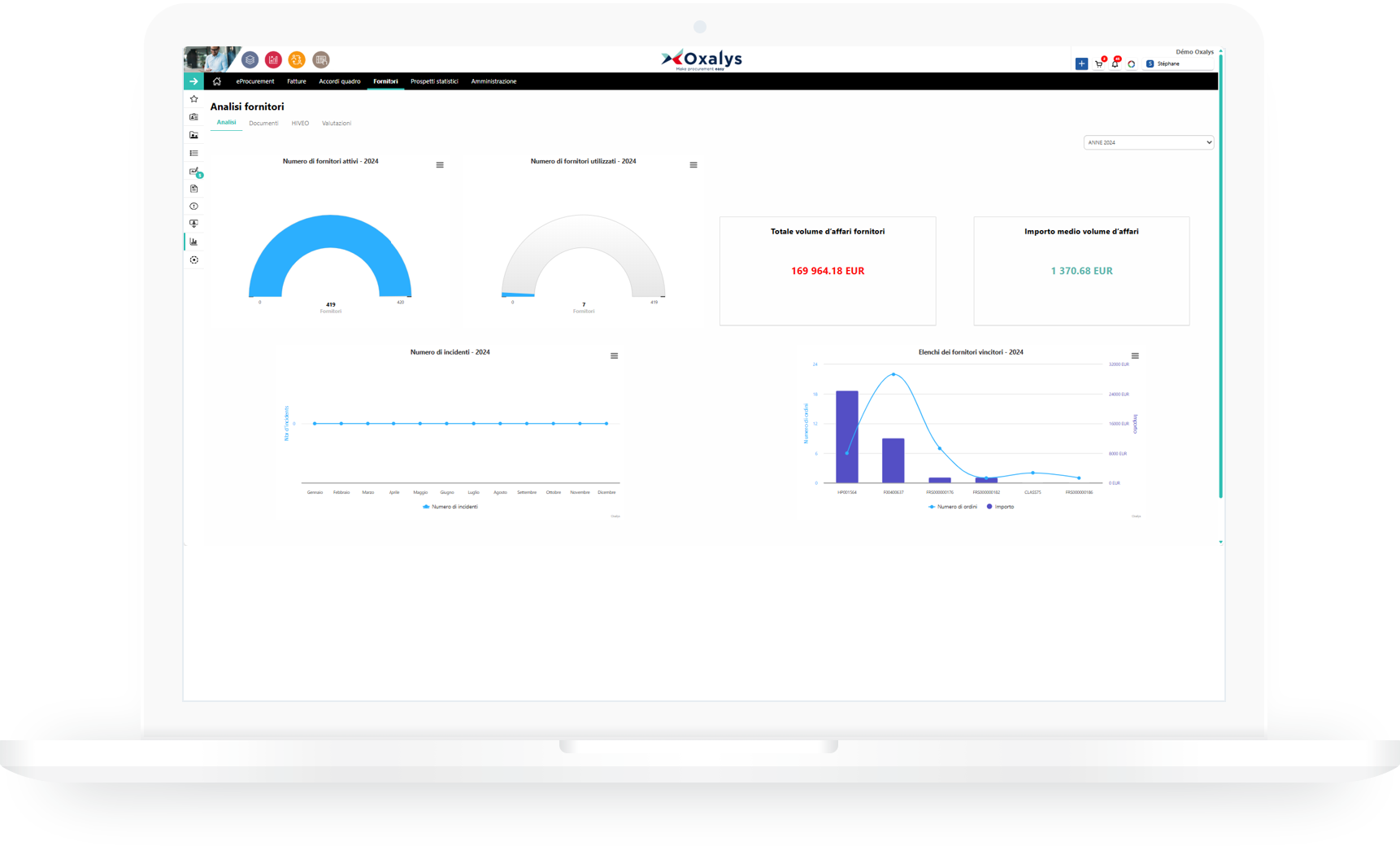Click the CLASS75 axis label
Screen dimensions: 1400x846
pos(1033,492)
